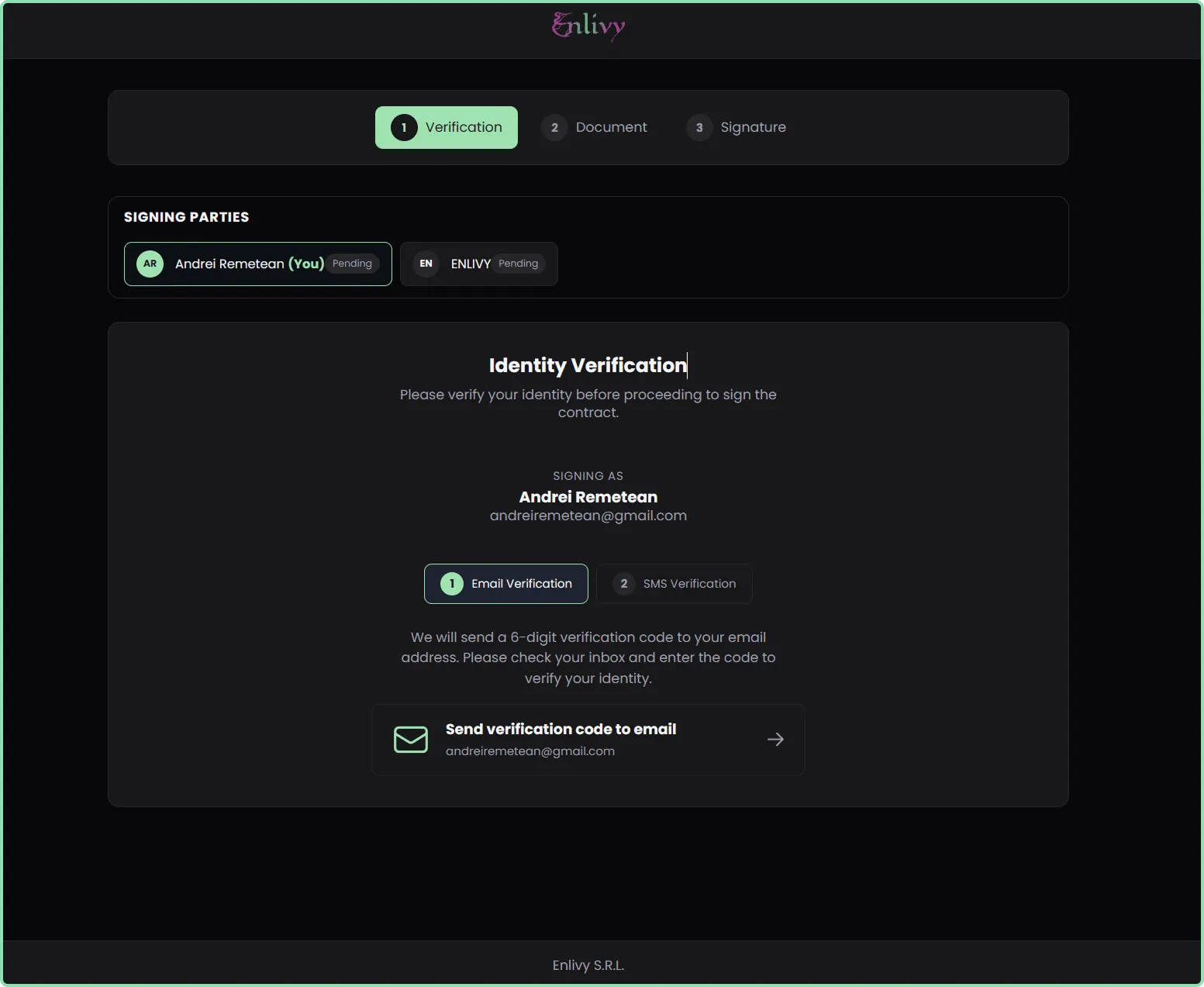Click the EN avatar badge
The width and height of the screenshot is (1204, 987).
pyautogui.click(x=426, y=264)
